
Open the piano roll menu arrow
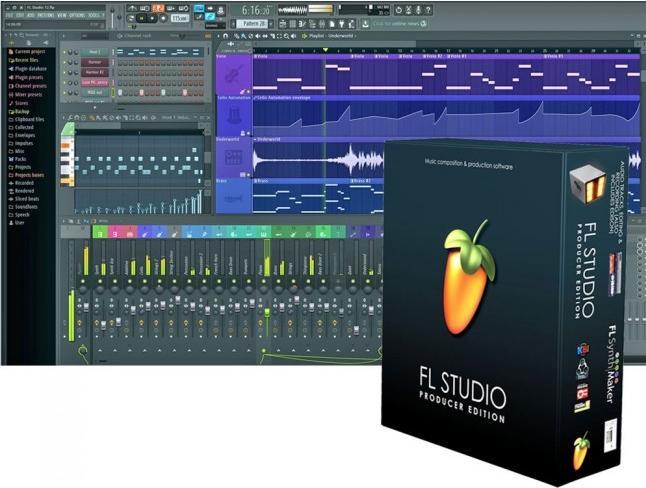click(x=64, y=117)
